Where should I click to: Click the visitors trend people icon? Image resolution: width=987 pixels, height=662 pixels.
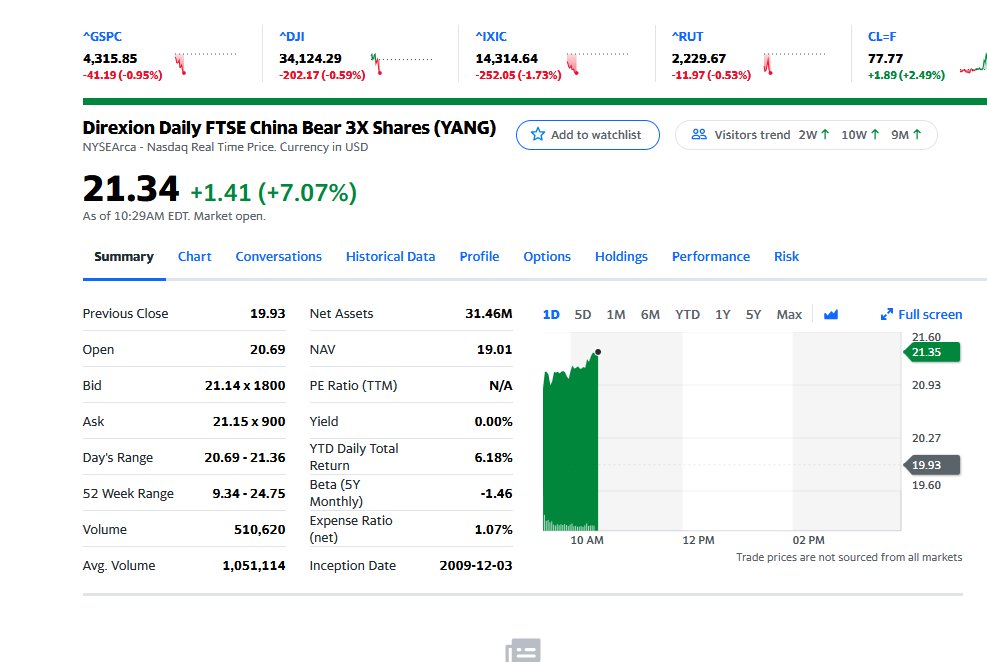pyautogui.click(x=699, y=135)
